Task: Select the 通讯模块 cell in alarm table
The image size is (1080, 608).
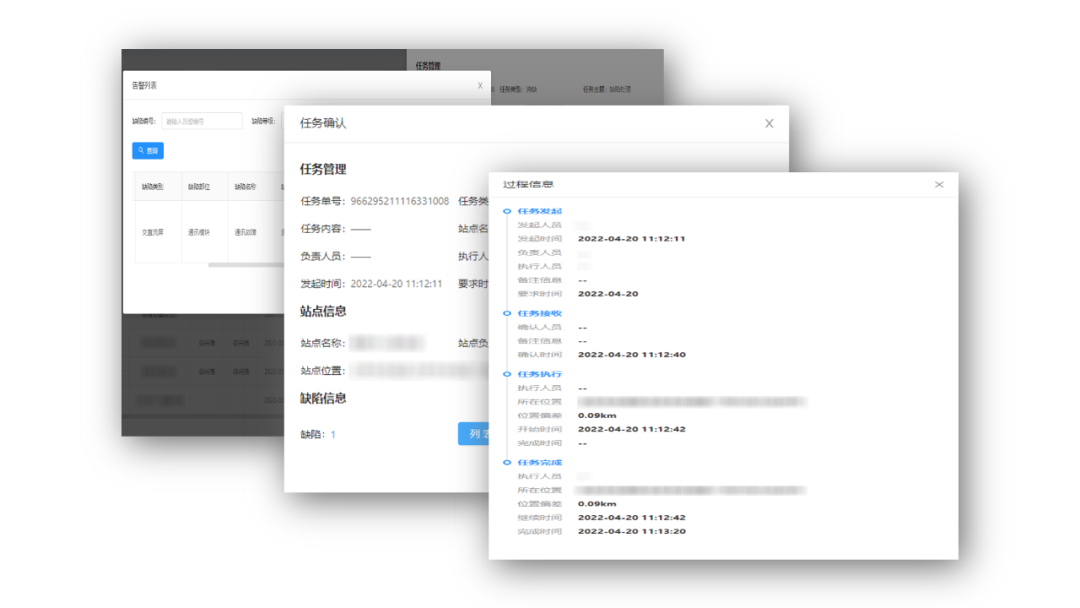Action: click(199, 233)
